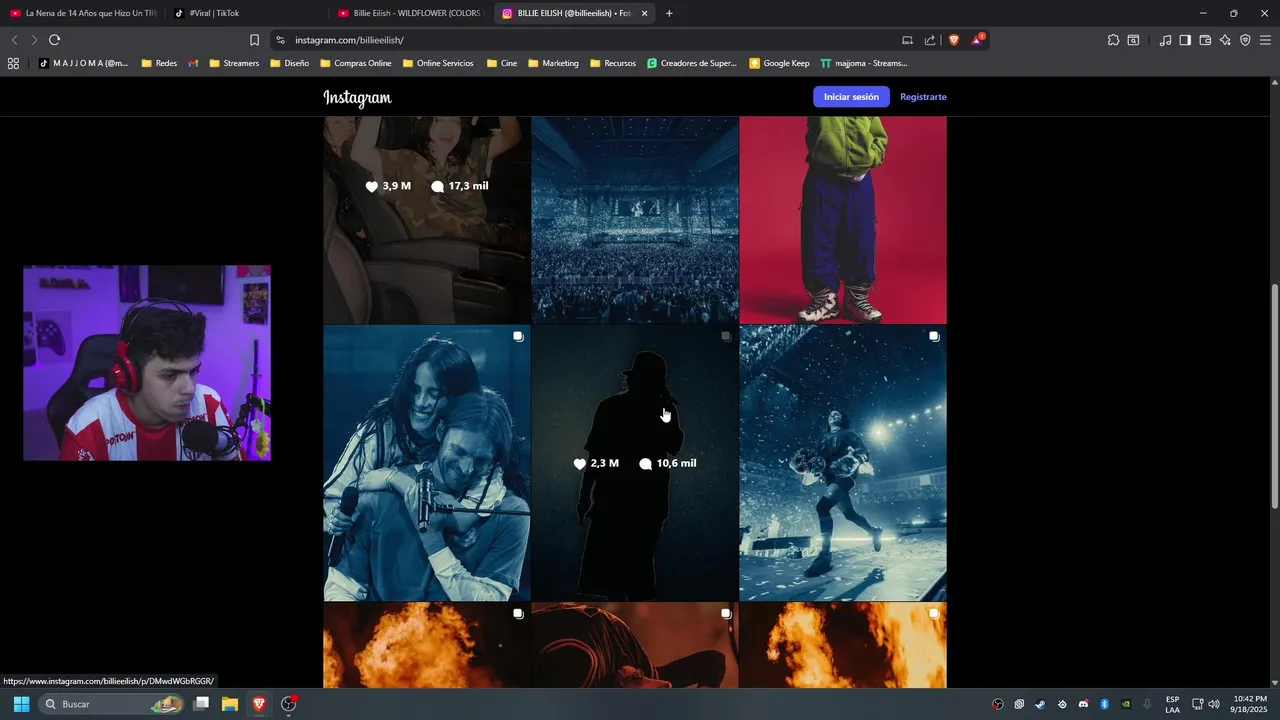1280x720 pixels.
Task: Open the Discord tray icon
Action: pyautogui.click(x=1083, y=704)
